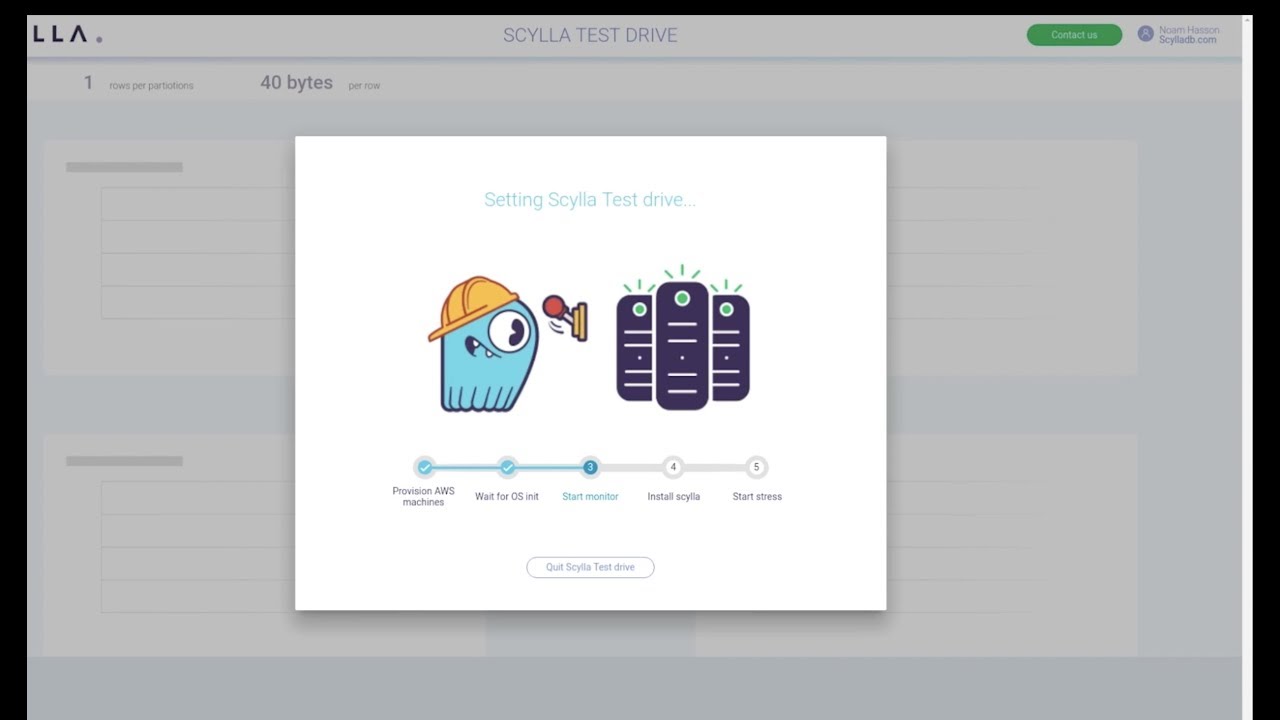Click step 3 circle for Start monitor
This screenshot has height=720, width=1280.
pos(590,467)
